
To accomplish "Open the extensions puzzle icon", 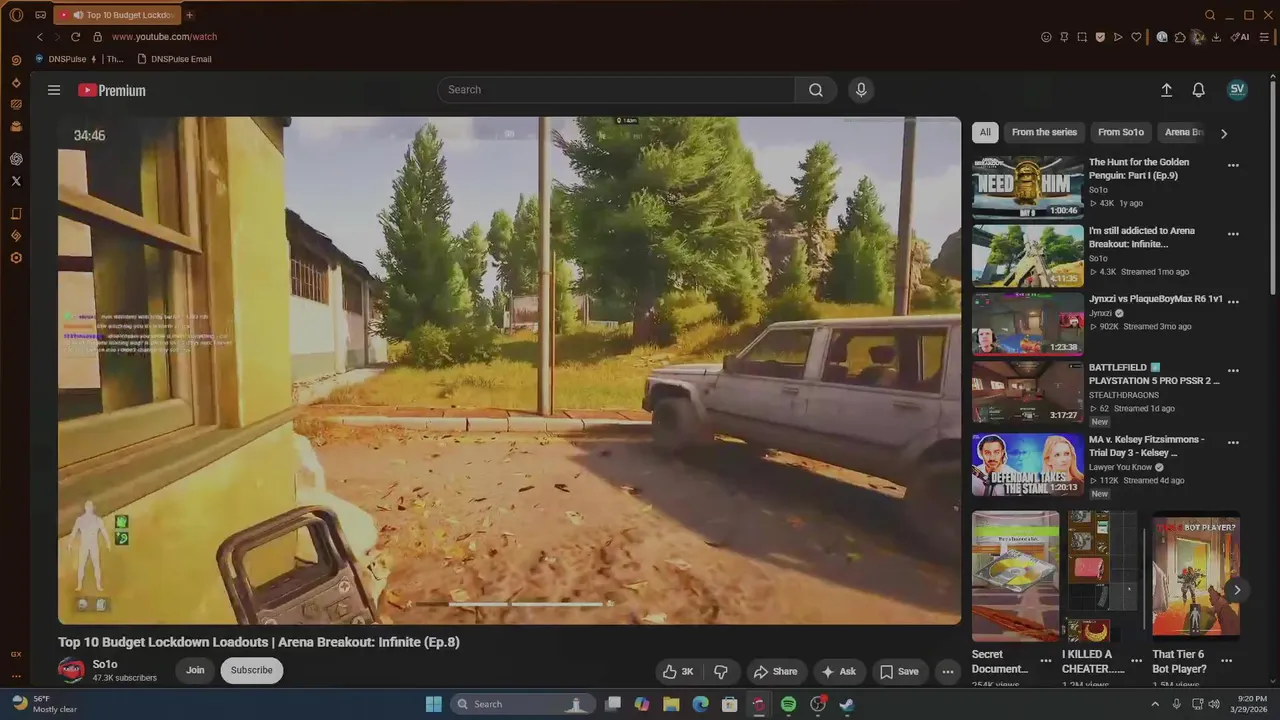I will coord(1180,37).
